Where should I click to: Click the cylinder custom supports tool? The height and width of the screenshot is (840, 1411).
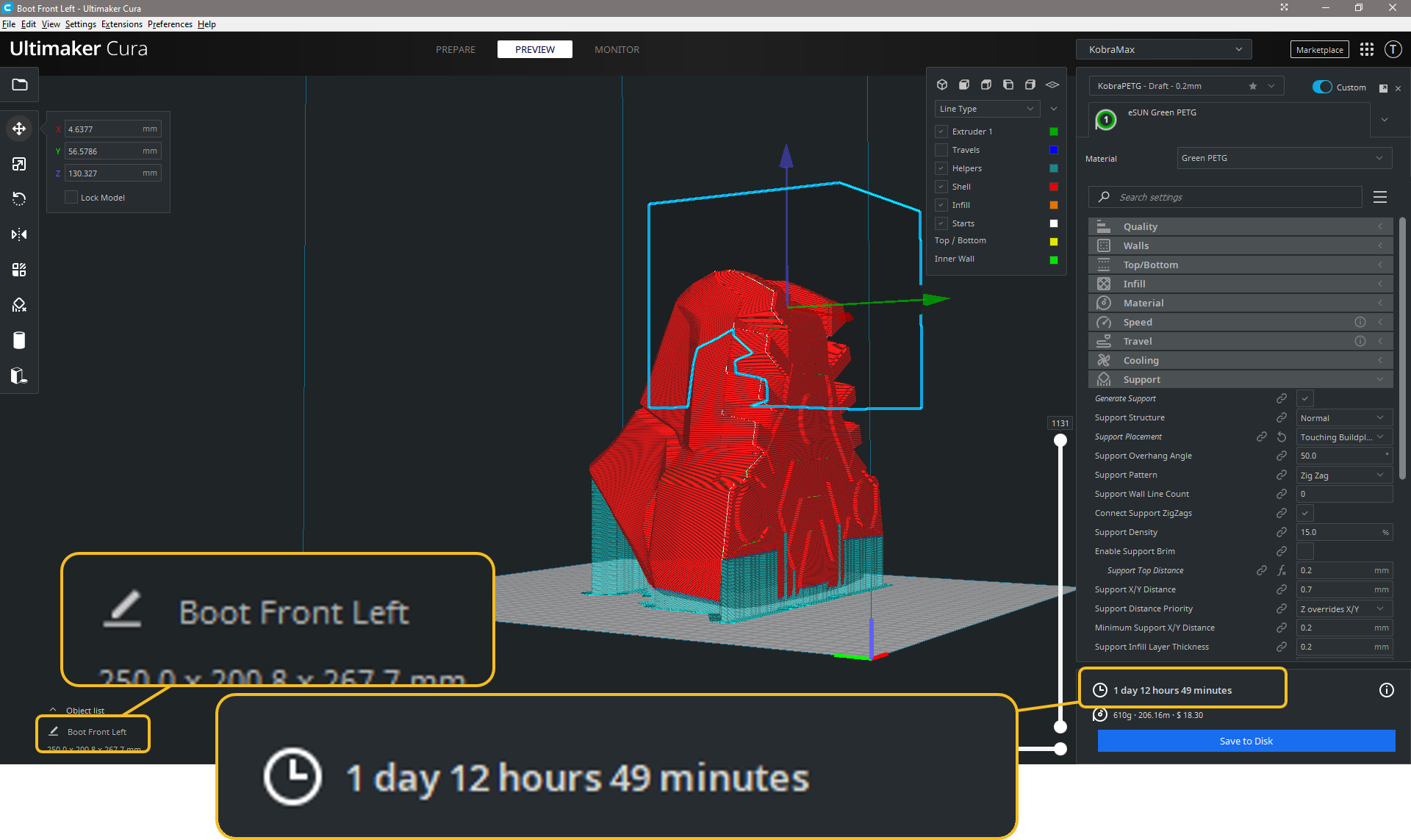click(19, 340)
